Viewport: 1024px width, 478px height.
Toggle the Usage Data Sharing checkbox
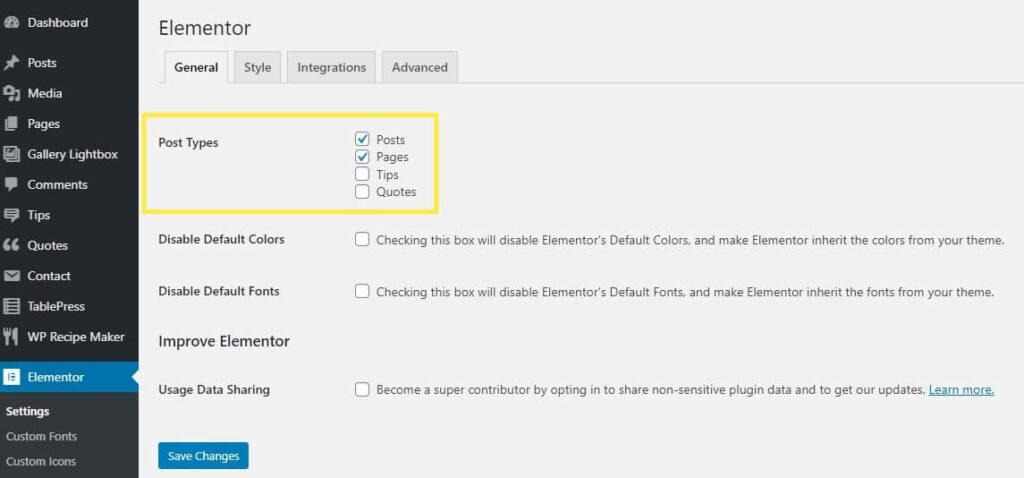coord(362,390)
